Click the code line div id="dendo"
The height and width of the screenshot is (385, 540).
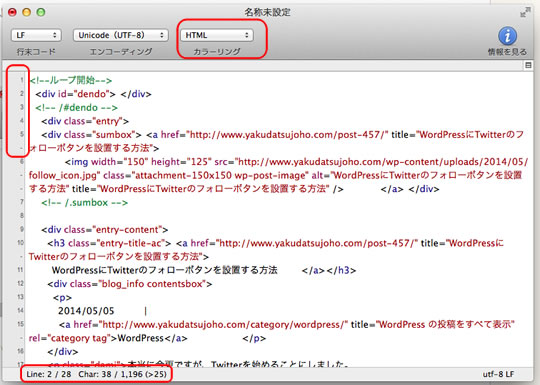pos(93,94)
